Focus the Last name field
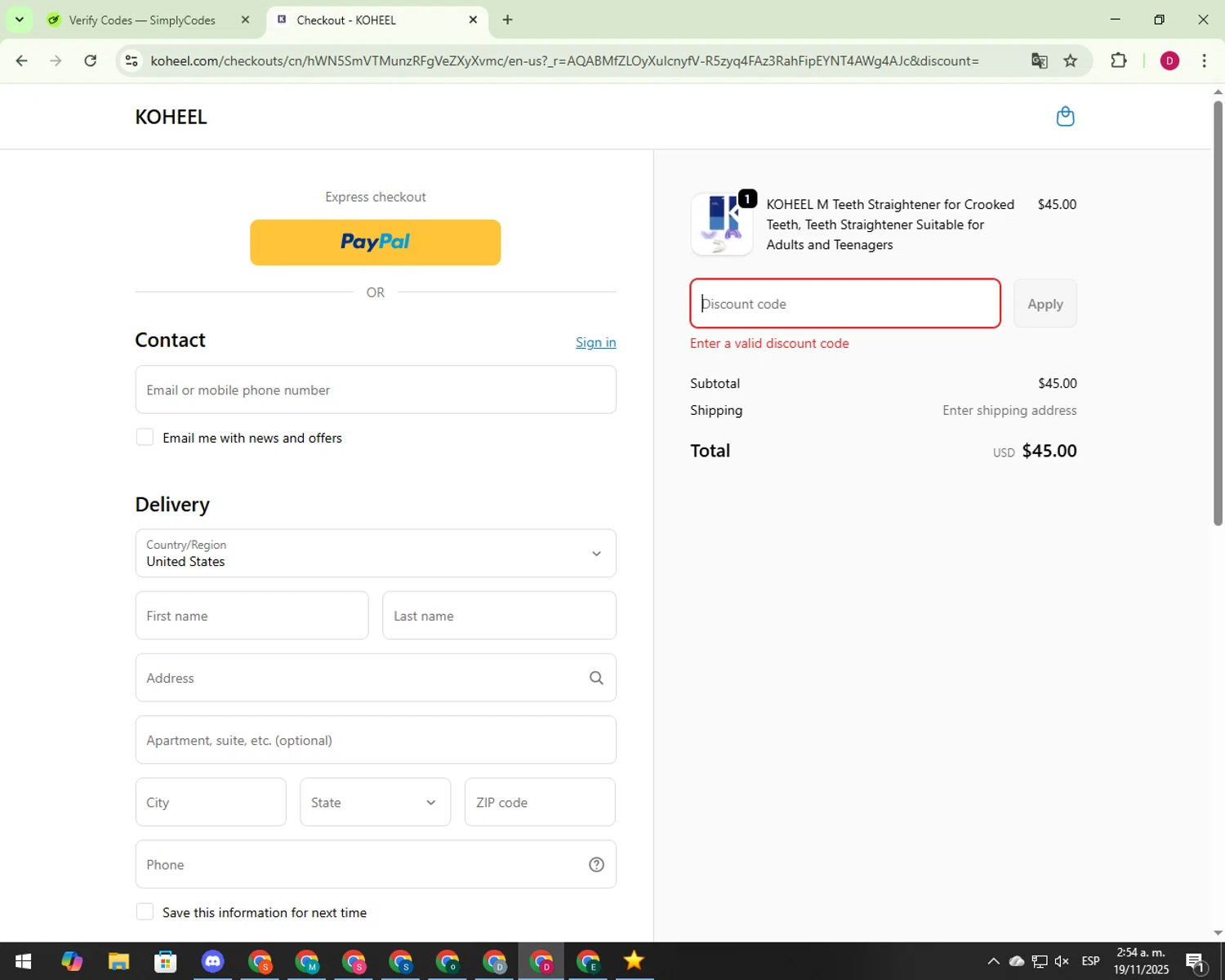Viewport: 1225px width, 980px height. point(499,616)
